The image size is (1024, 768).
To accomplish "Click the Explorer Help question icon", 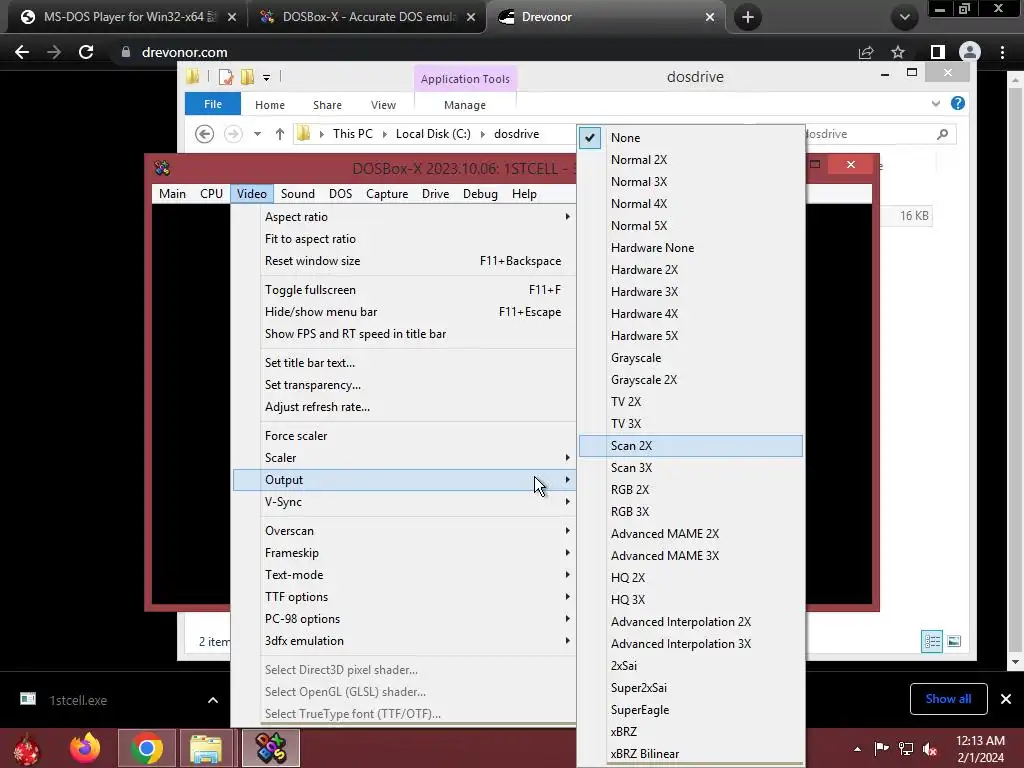I will pyautogui.click(x=958, y=103).
